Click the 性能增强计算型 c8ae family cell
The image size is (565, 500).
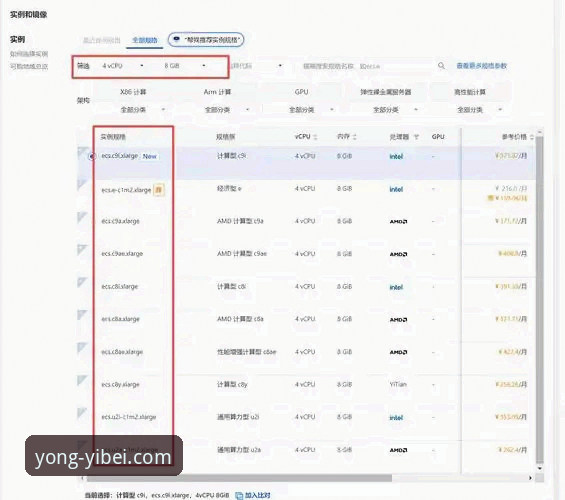click(246, 352)
